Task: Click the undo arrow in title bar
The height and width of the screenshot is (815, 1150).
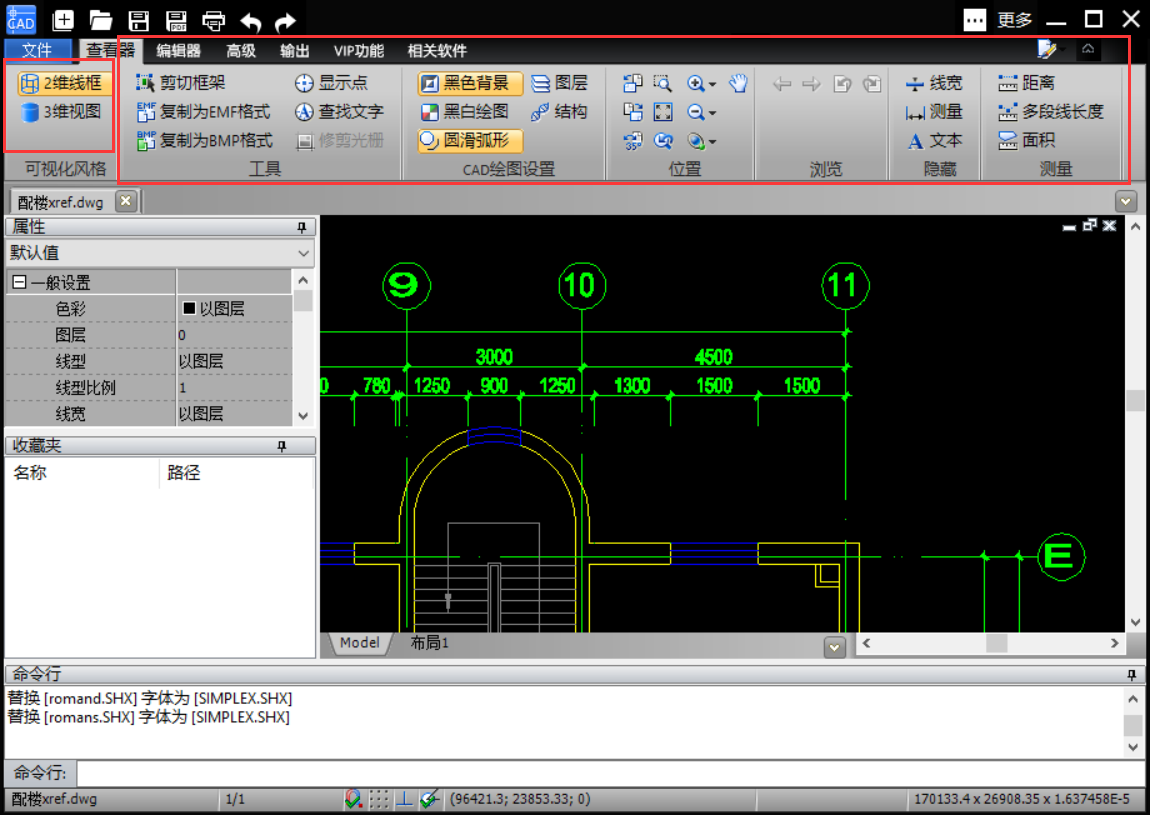Action: pos(250,20)
